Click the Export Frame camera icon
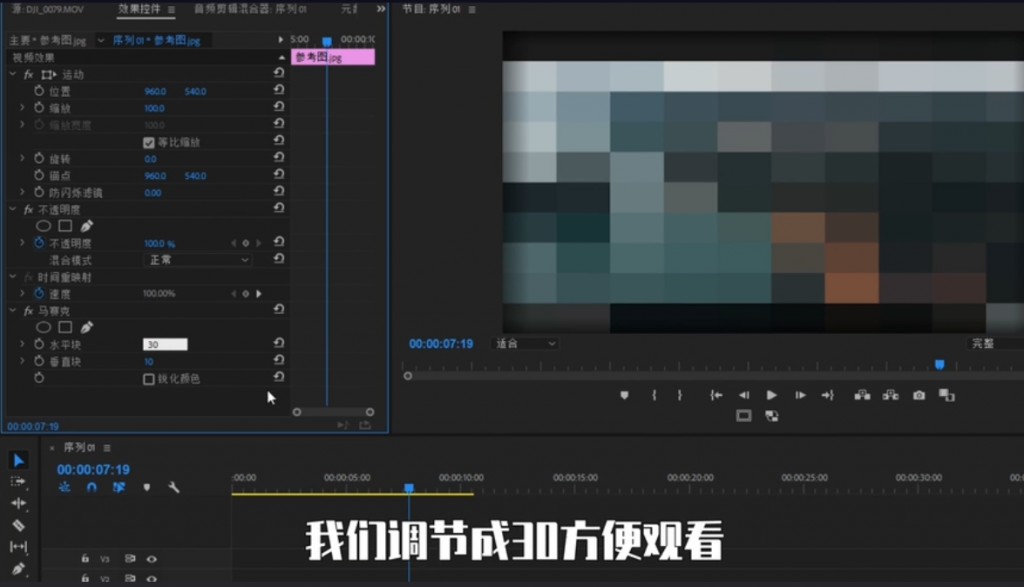 pyautogui.click(x=919, y=396)
